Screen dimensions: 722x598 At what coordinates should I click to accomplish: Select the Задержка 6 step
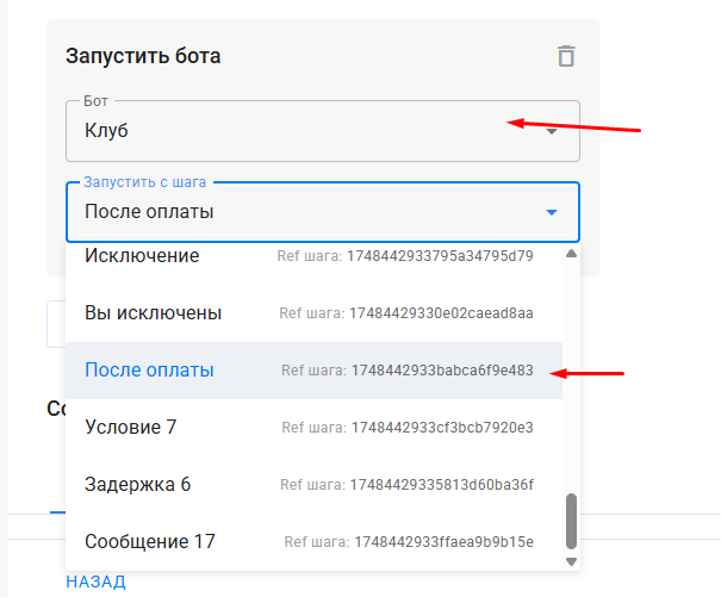314,484
